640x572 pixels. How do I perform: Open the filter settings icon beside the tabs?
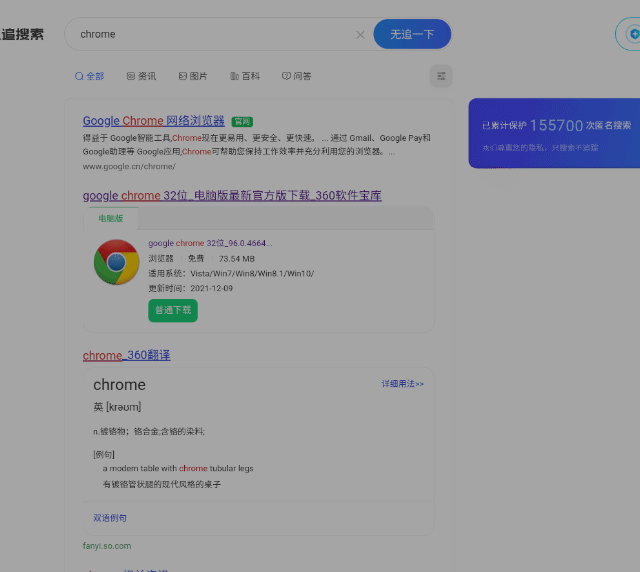click(441, 76)
